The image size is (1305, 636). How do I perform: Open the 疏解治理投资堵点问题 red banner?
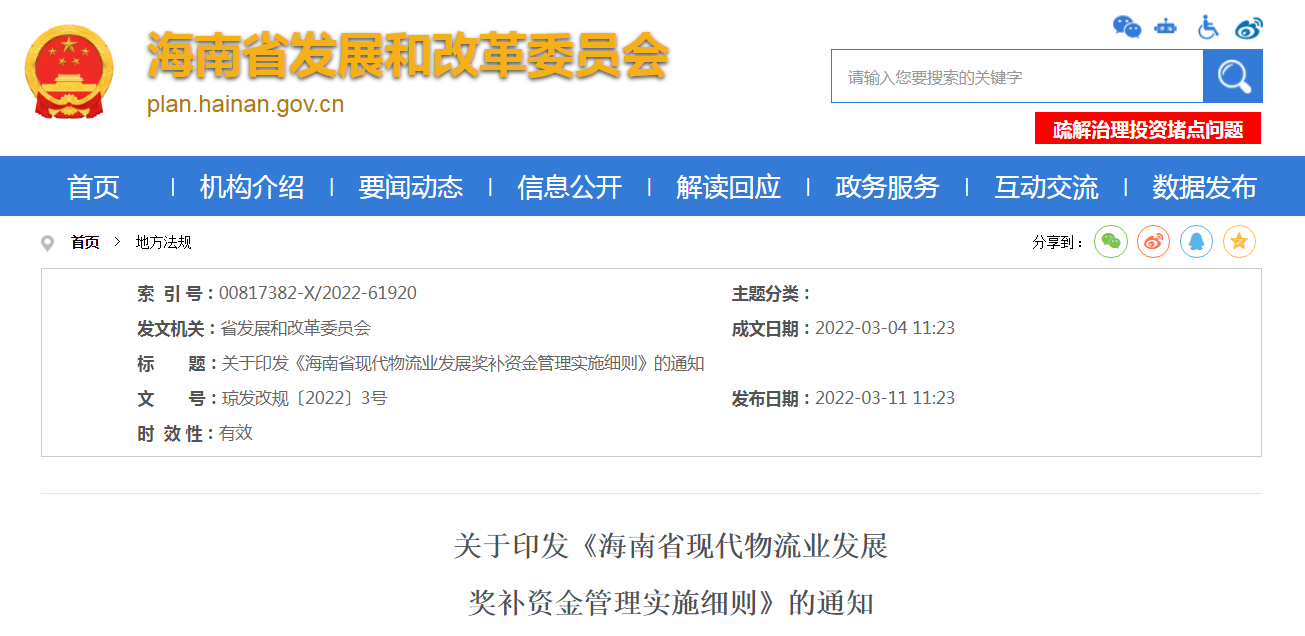click(1147, 129)
